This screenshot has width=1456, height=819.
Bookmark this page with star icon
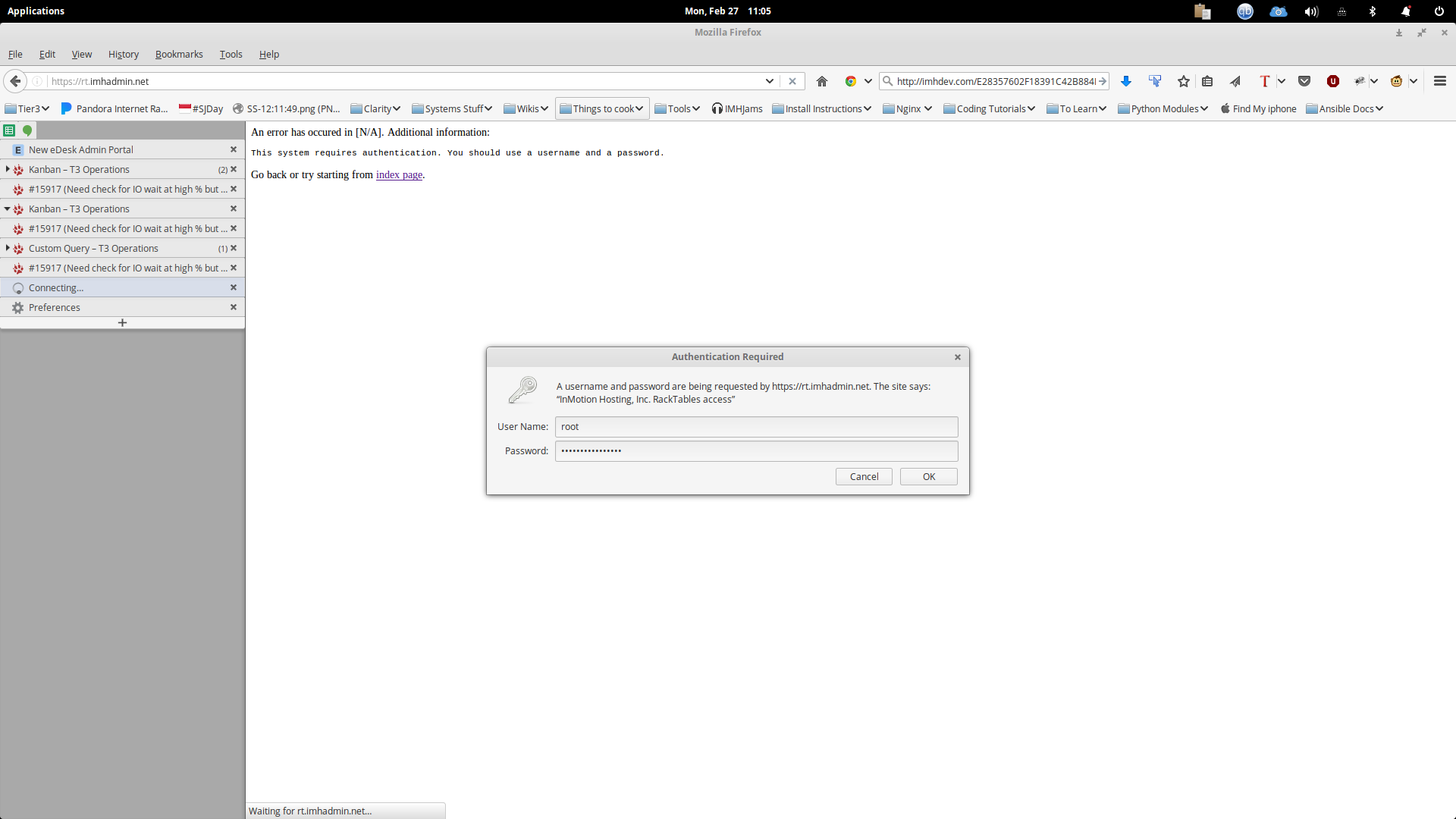point(1183,81)
